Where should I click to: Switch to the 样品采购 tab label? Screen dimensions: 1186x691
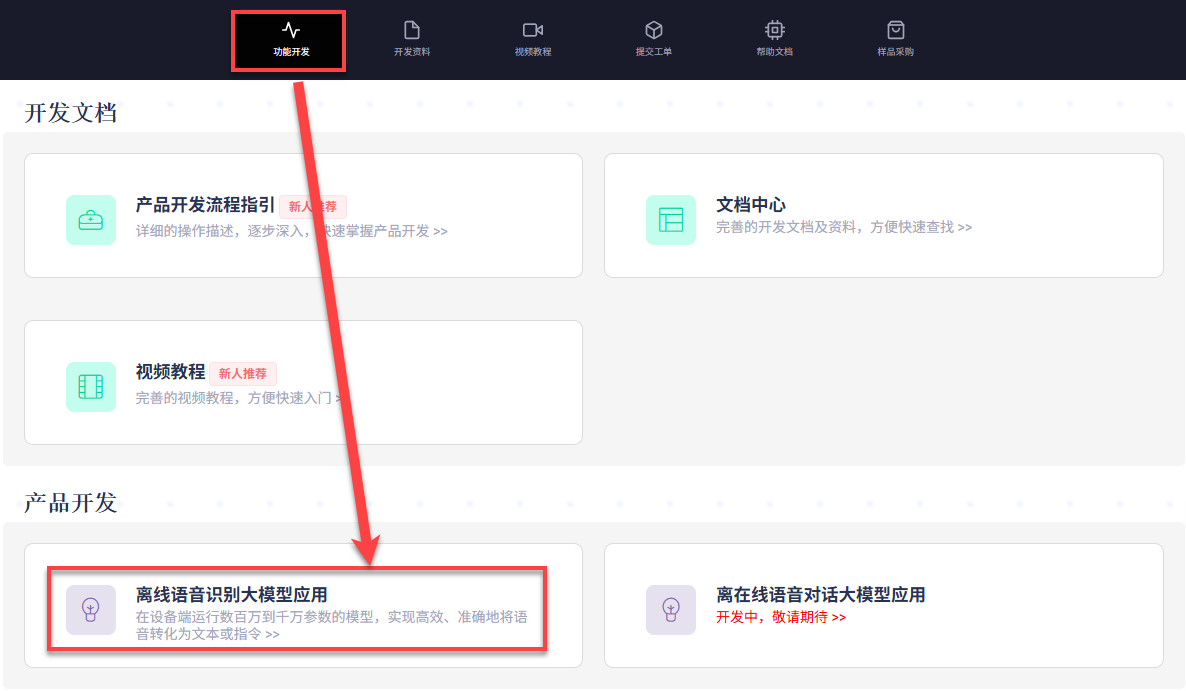pos(895,52)
